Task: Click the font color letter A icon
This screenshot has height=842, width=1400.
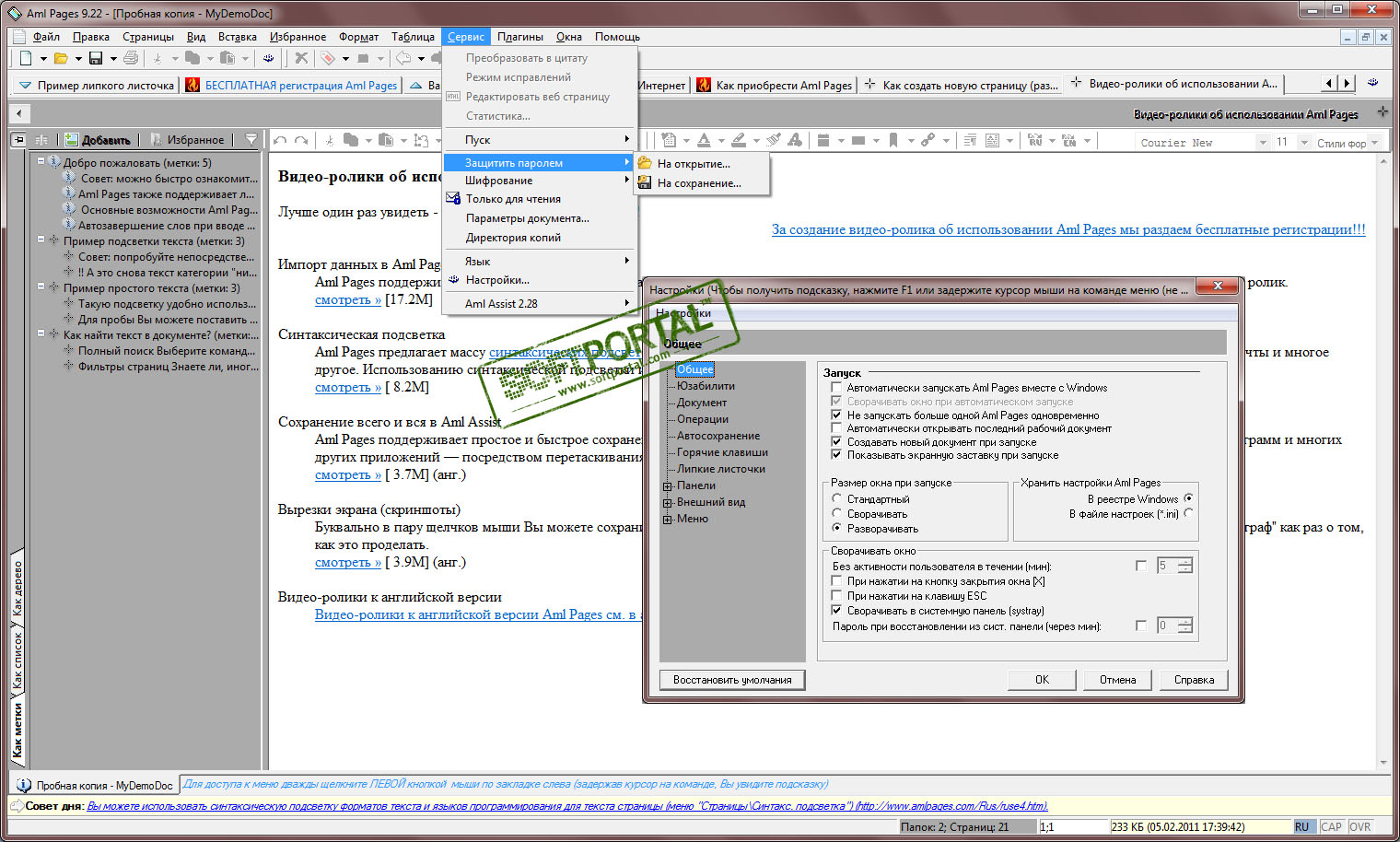Action: [704, 140]
